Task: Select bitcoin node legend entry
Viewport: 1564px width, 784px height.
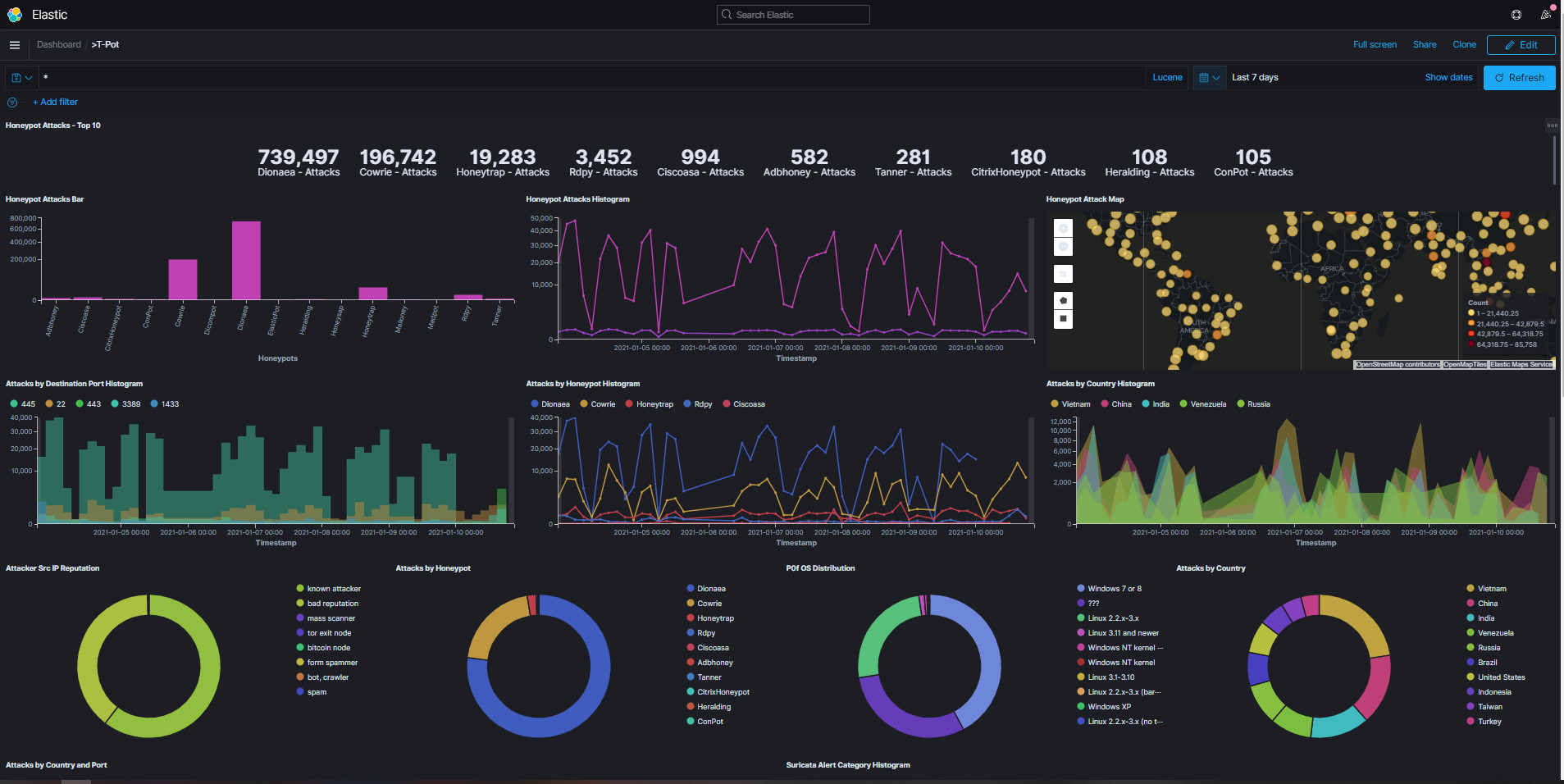Action: coord(323,648)
